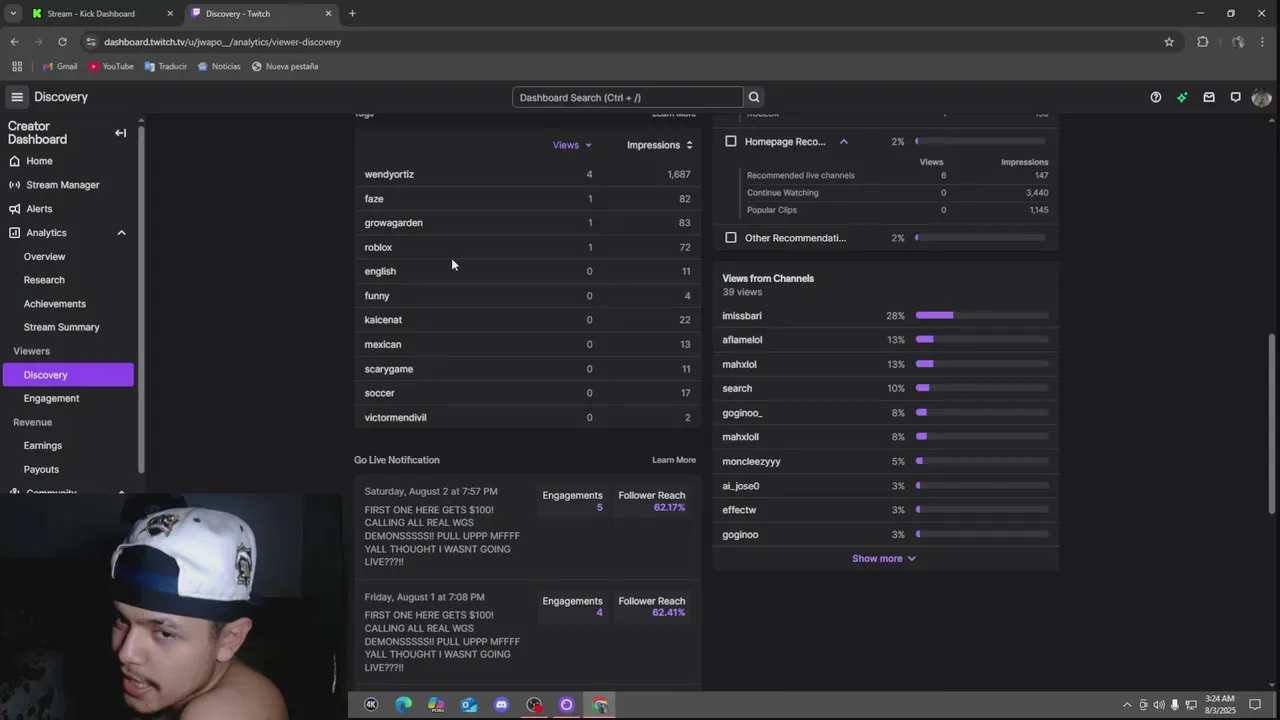Open Earnings under Revenue
This screenshot has width=1280, height=720.
(43, 446)
